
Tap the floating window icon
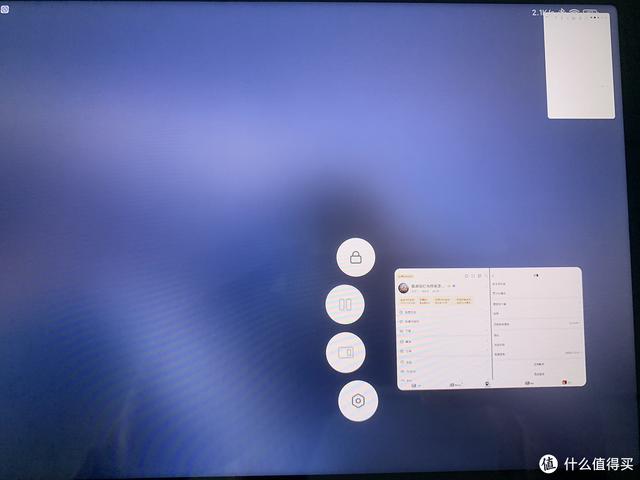(x=346, y=353)
